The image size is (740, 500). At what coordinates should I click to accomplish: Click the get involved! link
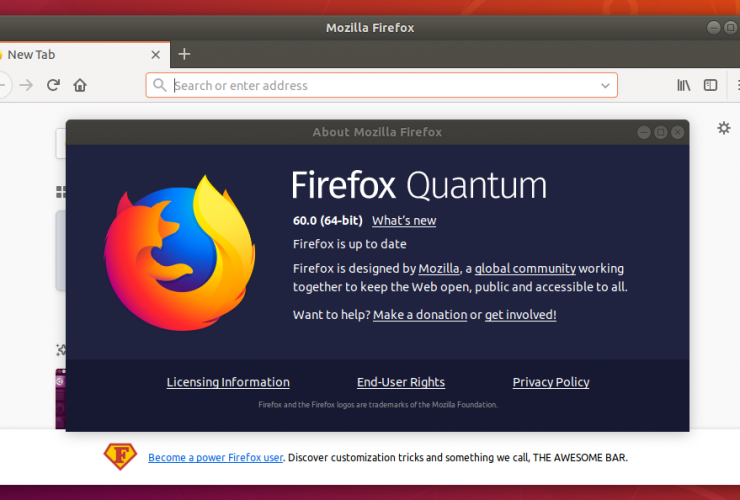[520, 314]
